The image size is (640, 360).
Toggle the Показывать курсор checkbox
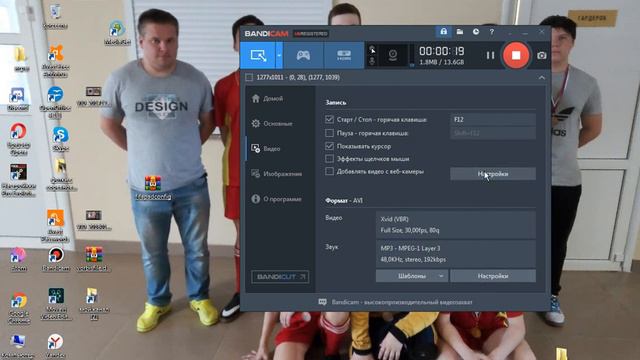[329, 146]
